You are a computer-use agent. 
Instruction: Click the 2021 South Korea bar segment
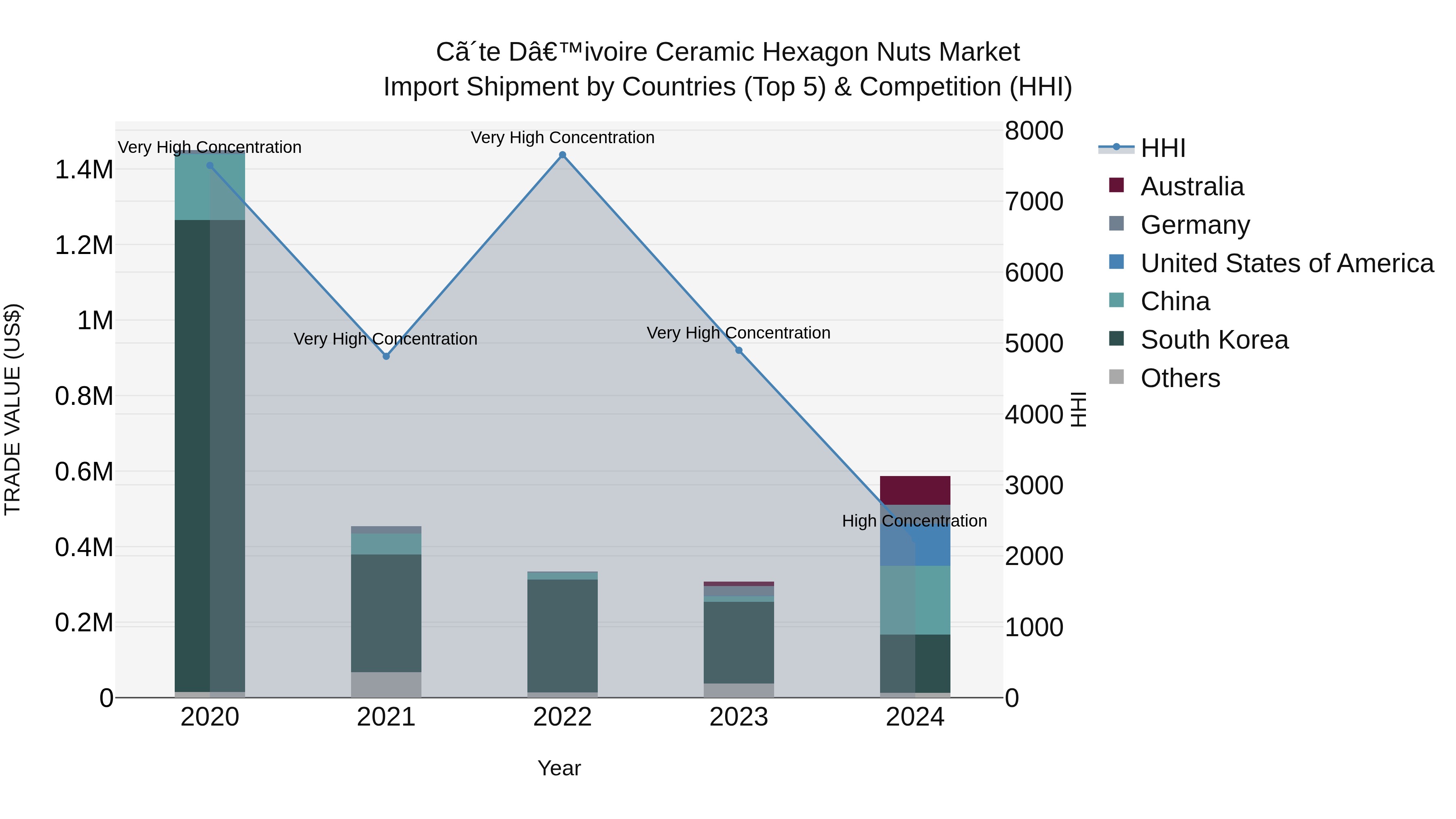coord(386,613)
